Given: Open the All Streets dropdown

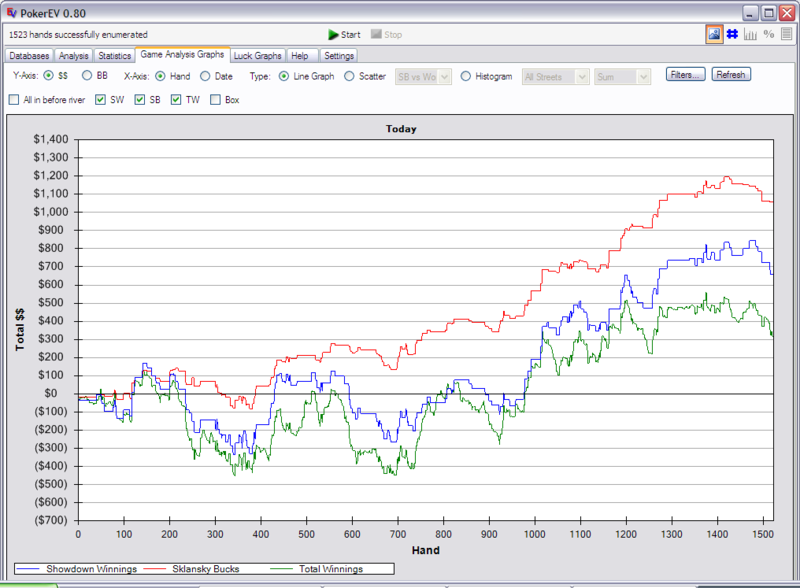Looking at the screenshot, I should pyautogui.click(x=556, y=77).
